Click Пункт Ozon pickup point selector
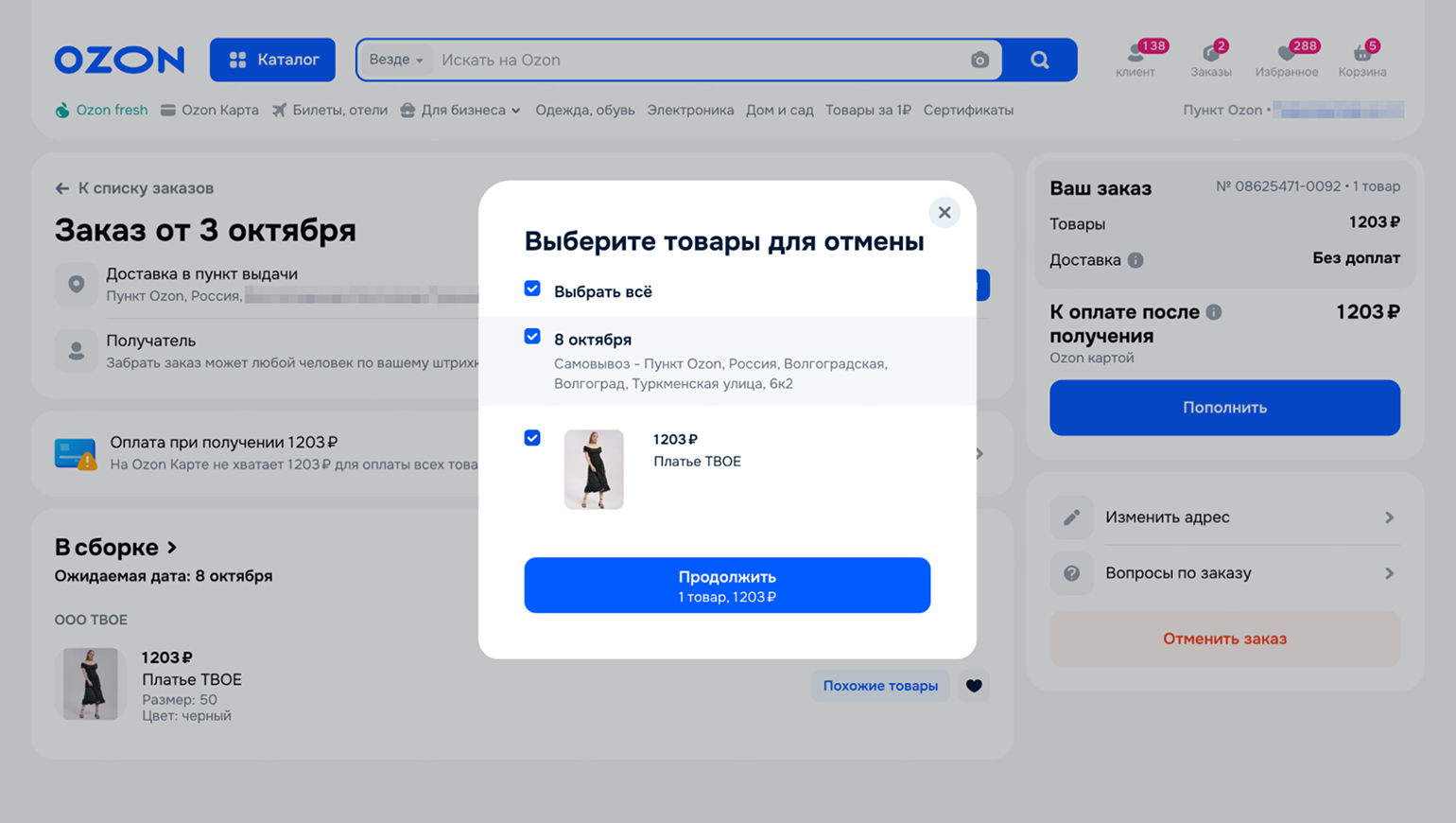This screenshot has width=1456, height=823. pos(1292,110)
